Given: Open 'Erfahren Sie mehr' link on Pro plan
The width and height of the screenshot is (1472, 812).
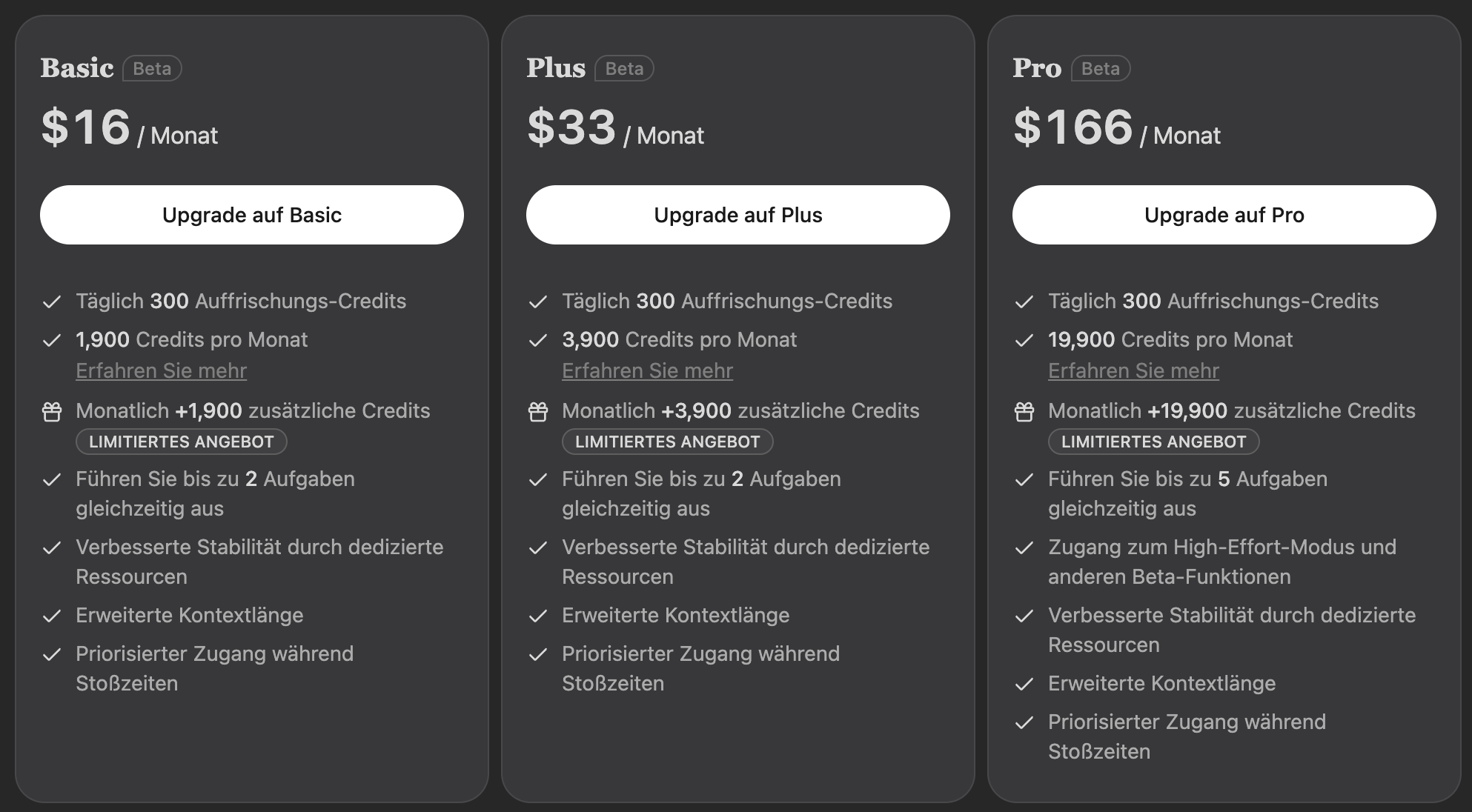Looking at the screenshot, I should (1133, 370).
